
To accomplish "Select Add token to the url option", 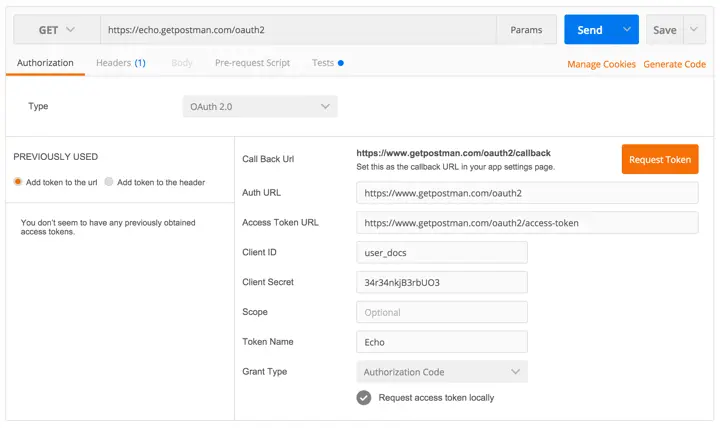I will coord(18,182).
